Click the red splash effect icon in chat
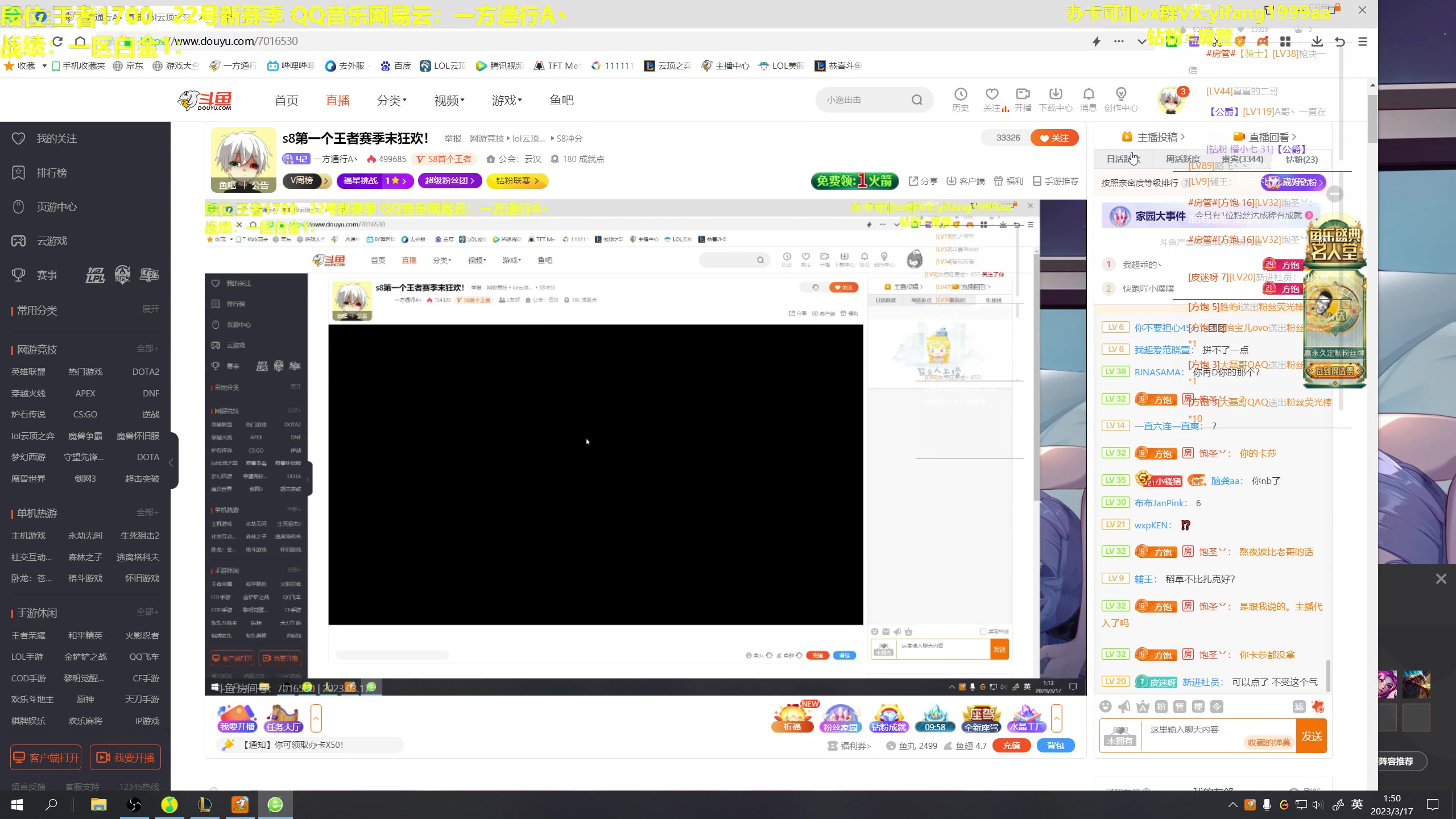The width and height of the screenshot is (1456, 819). point(1318,706)
